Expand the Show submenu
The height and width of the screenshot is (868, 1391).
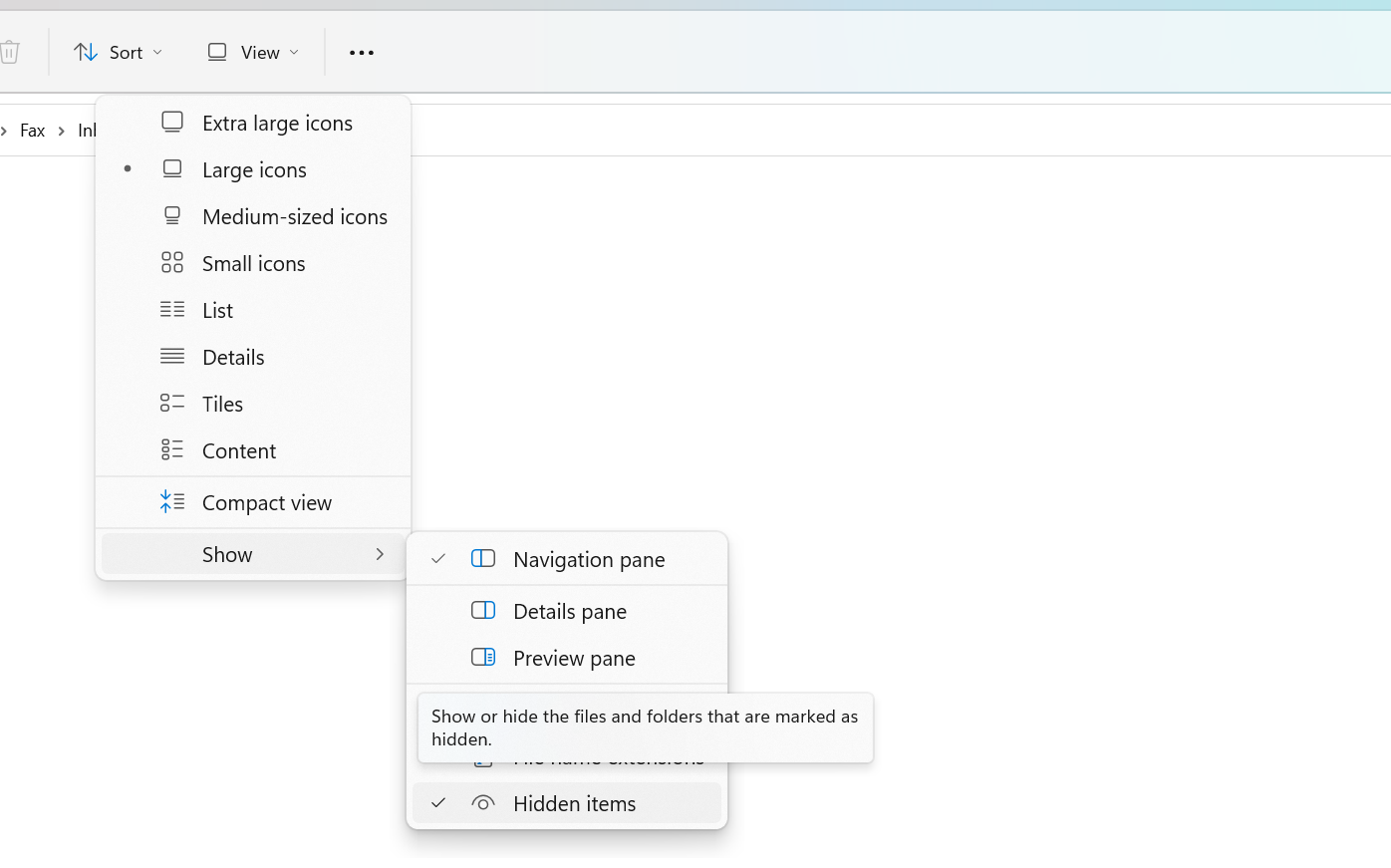pyautogui.click(x=253, y=554)
